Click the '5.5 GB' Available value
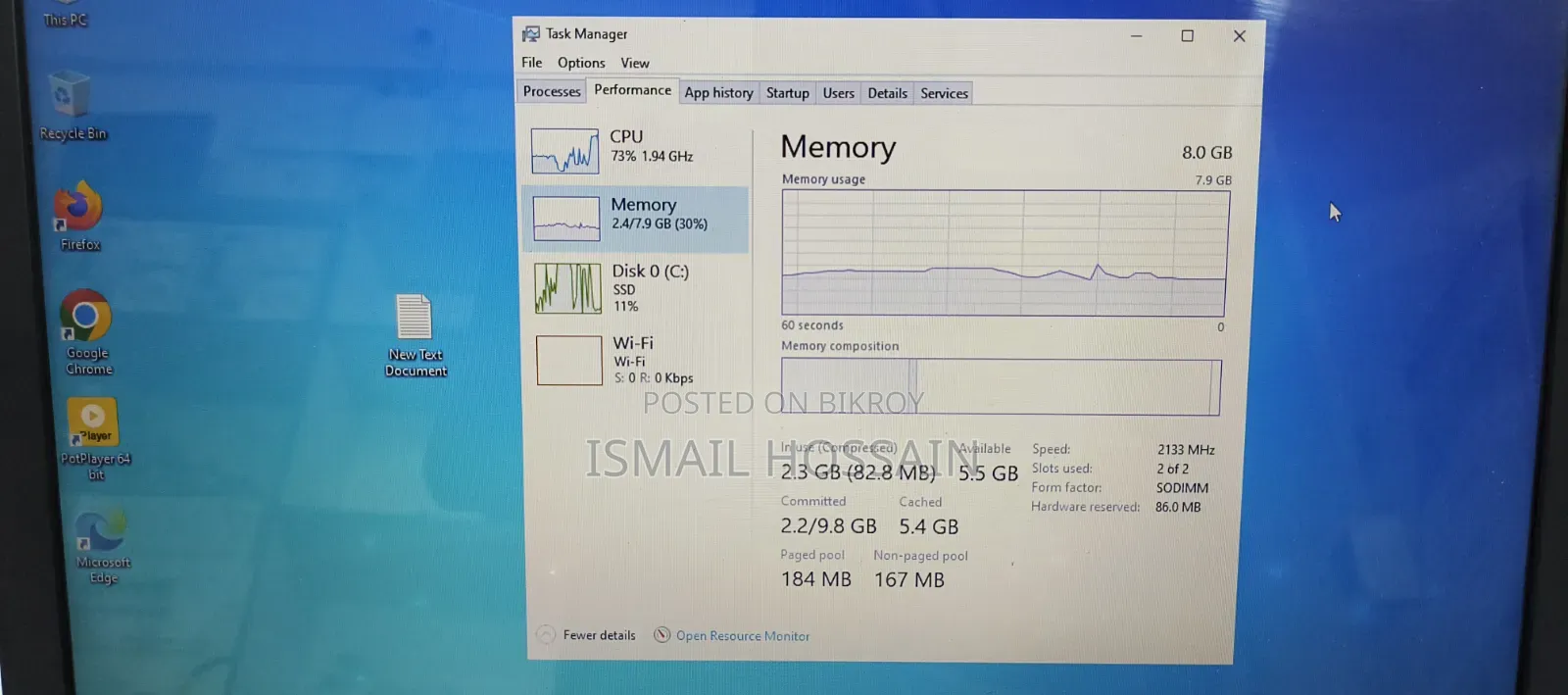The image size is (1568, 695). point(988,473)
